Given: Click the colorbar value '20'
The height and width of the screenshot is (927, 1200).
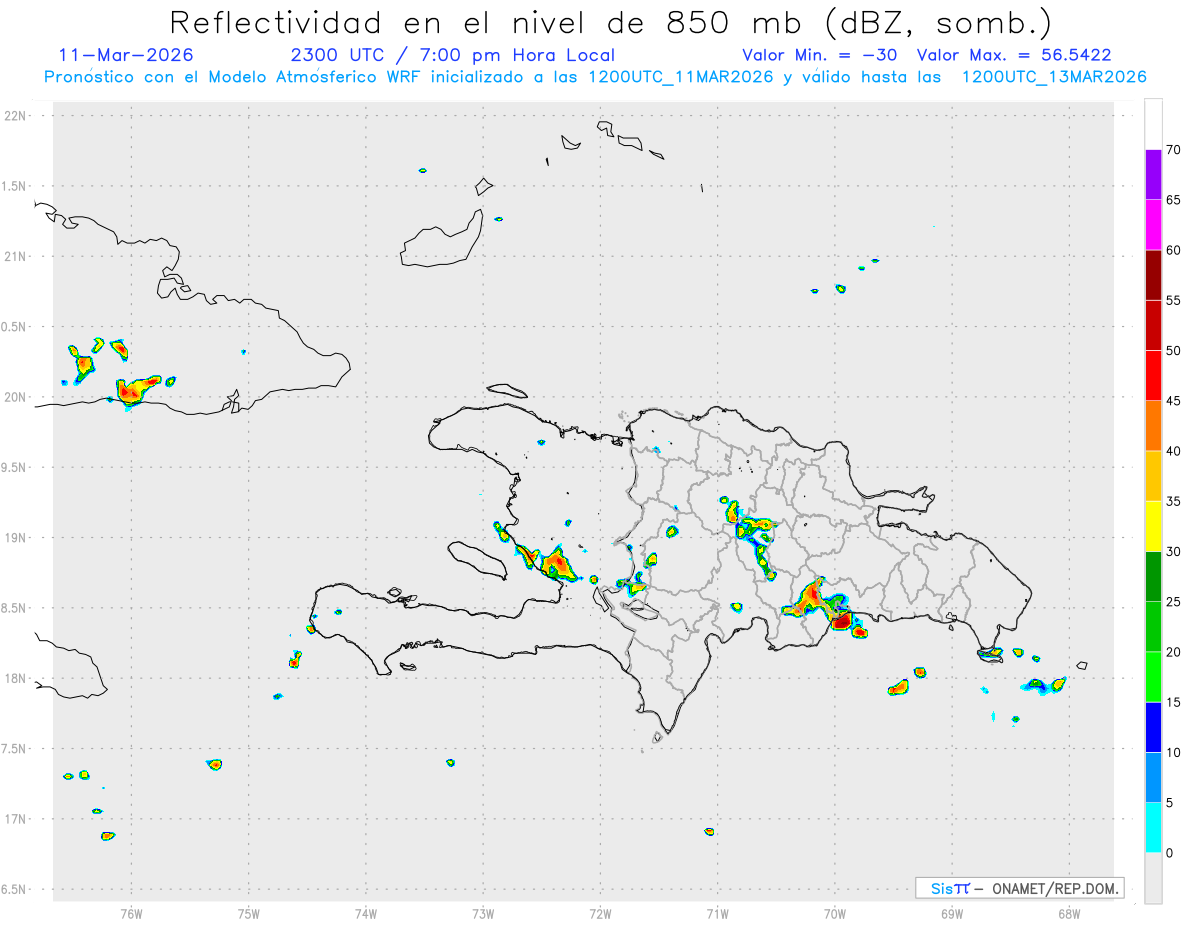Looking at the screenshot, I should (1173, 652).
